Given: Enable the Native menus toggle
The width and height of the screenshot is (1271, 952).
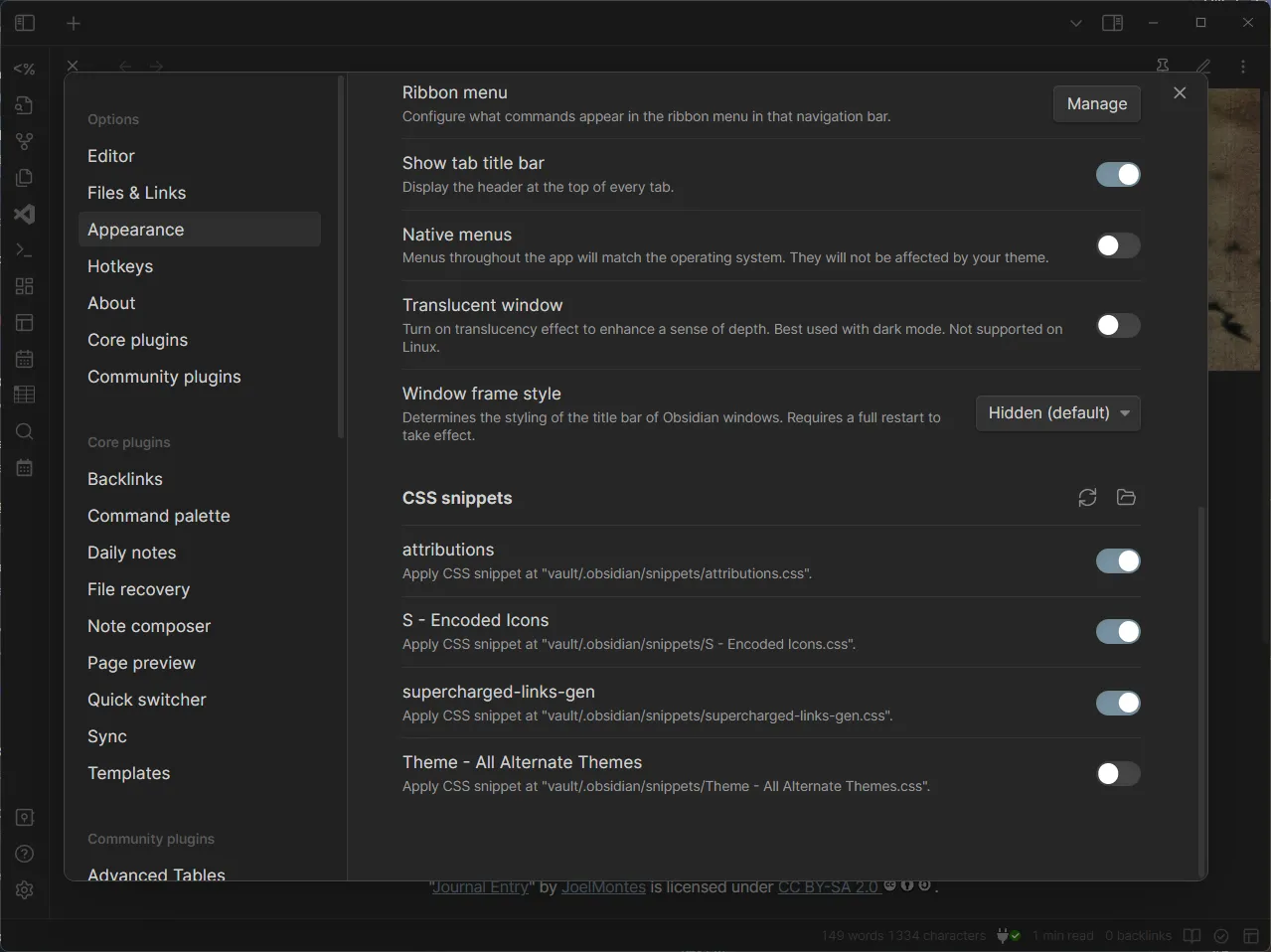Looking at the screenshot, I should pyautogui.click(x=1117, y=244).
